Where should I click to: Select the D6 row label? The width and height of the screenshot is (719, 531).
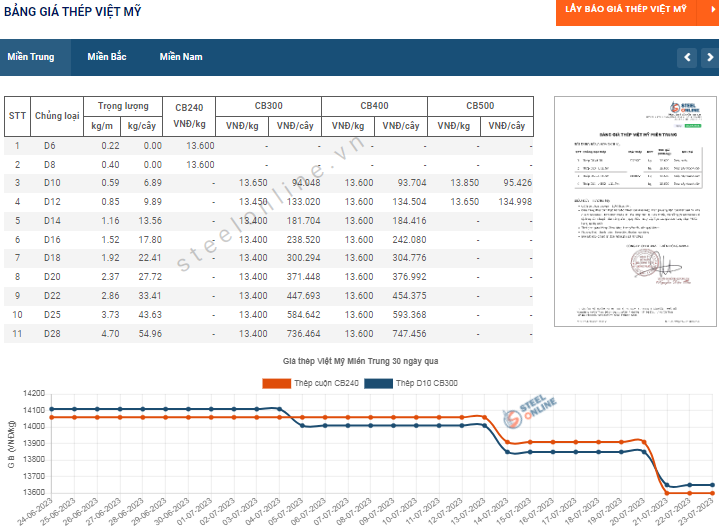coord(50,146)
